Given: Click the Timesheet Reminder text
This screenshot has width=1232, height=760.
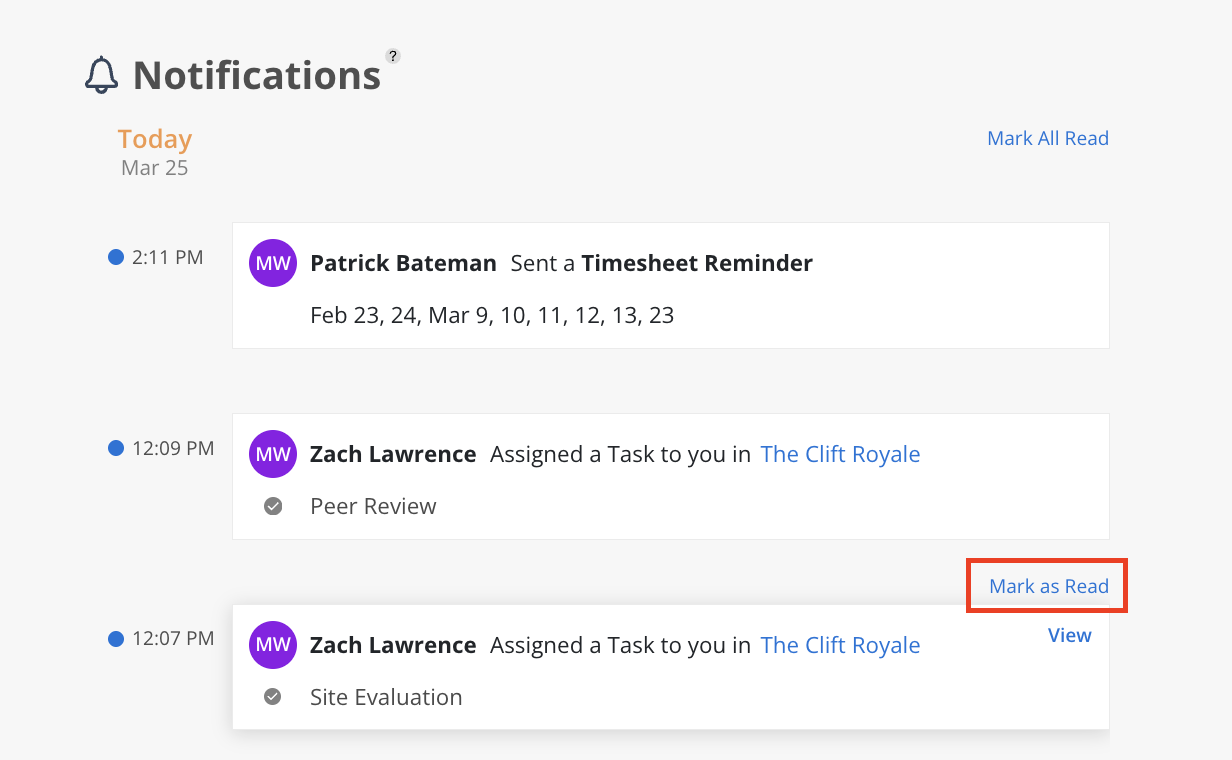Looking at the screenshot, I should tap(697, 263).
